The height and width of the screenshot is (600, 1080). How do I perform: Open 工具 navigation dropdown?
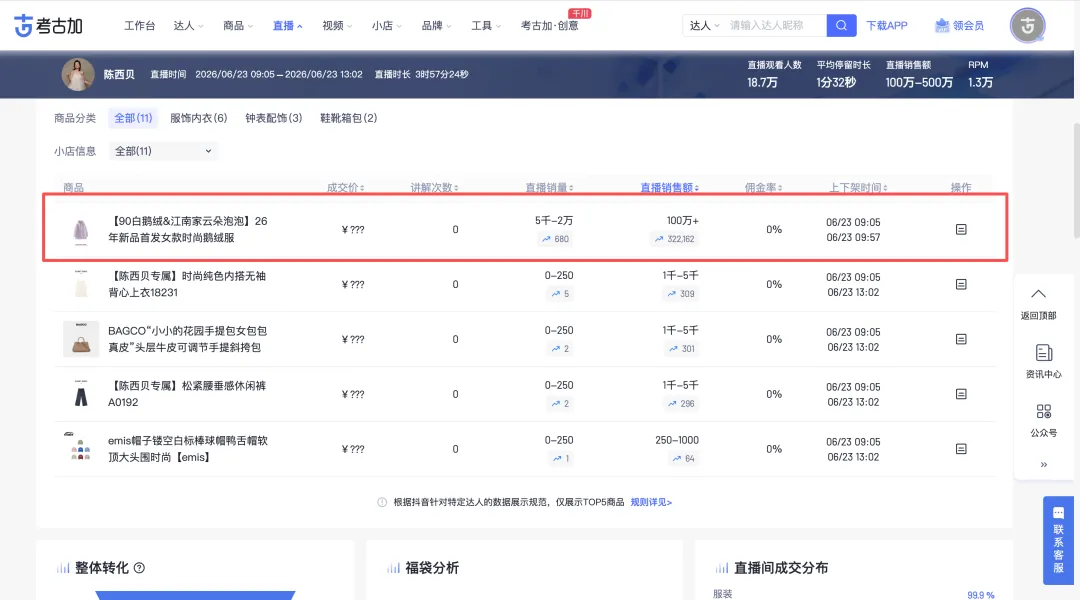point(486,25)
